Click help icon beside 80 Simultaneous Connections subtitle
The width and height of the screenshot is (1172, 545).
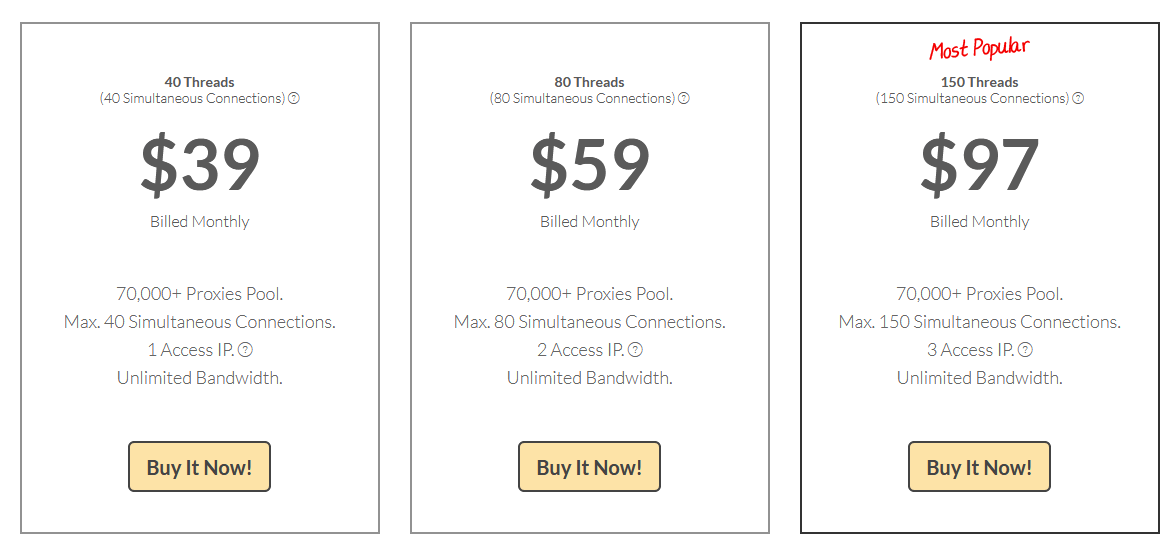(x=684, y=99)
